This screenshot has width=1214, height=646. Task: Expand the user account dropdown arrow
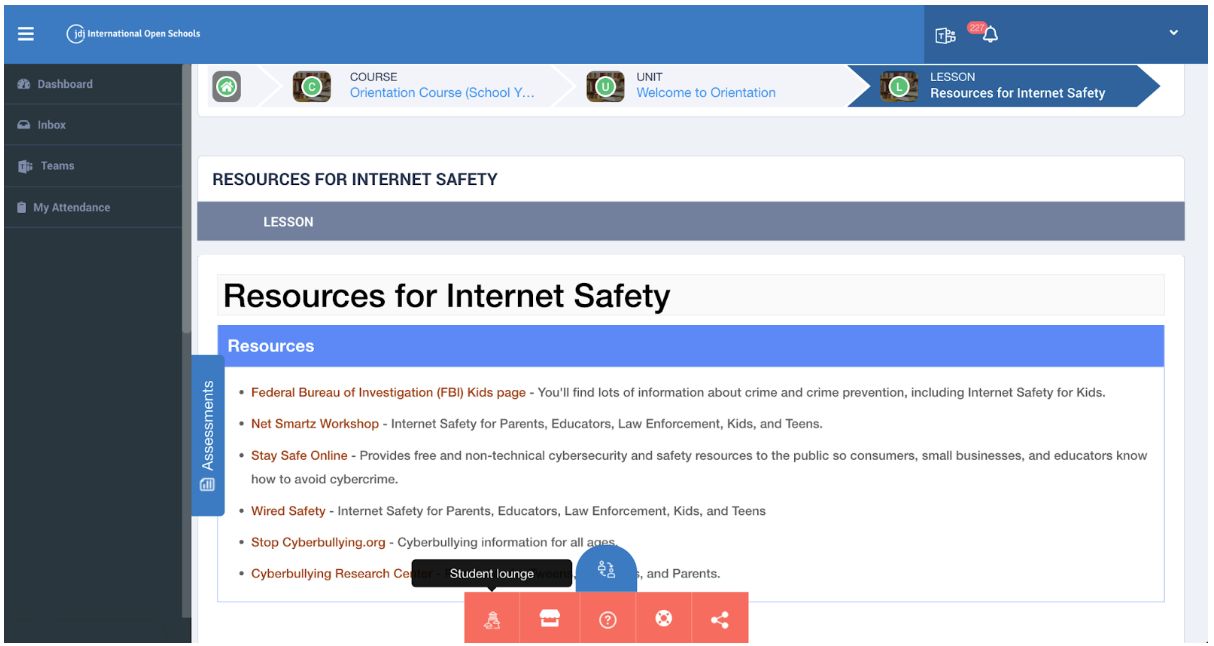1174,33
